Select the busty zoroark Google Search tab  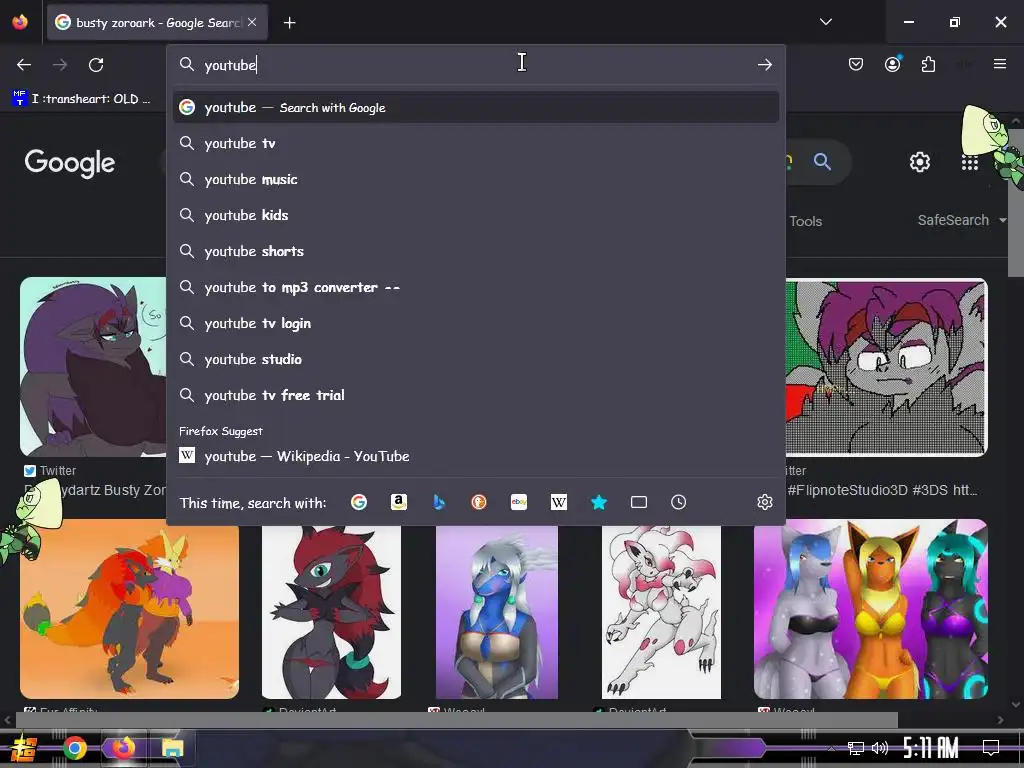pyautogui.click(x=157, y=22)
